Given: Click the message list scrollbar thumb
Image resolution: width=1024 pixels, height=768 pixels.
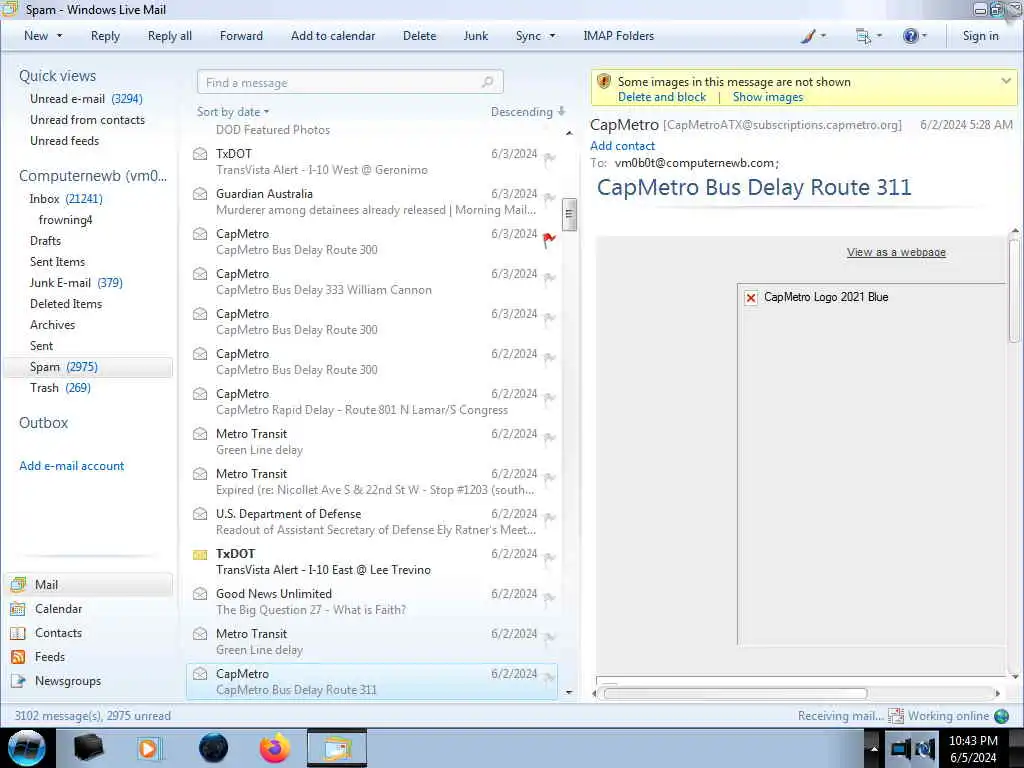Looking at the screenshot, I should click(569, 214).
